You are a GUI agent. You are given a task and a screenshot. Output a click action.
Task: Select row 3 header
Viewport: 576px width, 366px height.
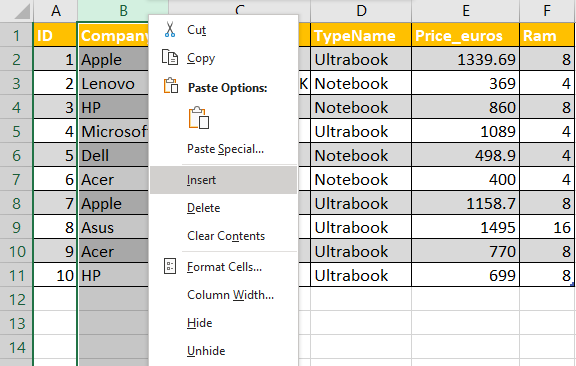(17, 83)
